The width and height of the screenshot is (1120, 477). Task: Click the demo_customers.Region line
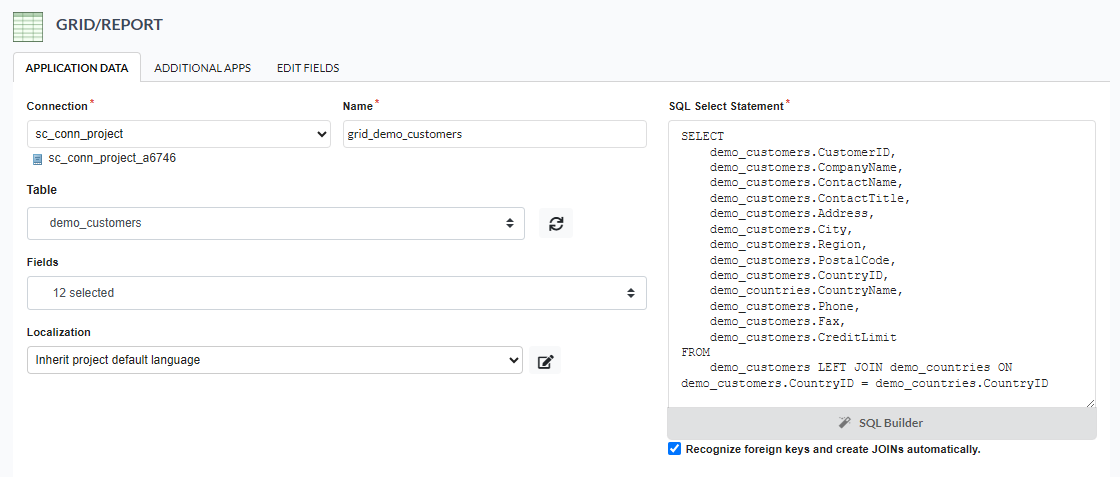[x=789, y=244]
